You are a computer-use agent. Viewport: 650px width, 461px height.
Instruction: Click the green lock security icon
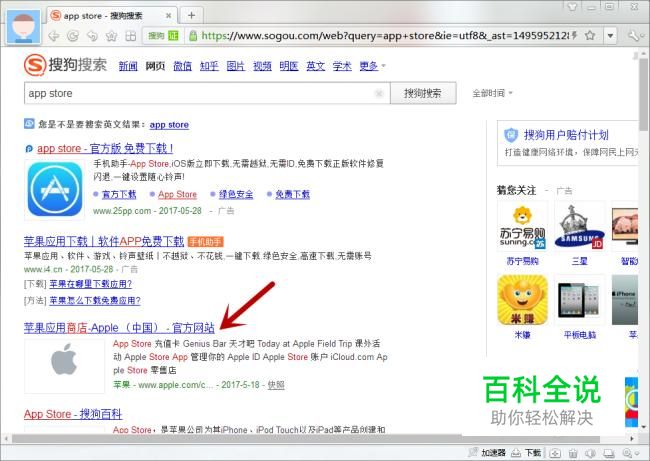[193, 36]
